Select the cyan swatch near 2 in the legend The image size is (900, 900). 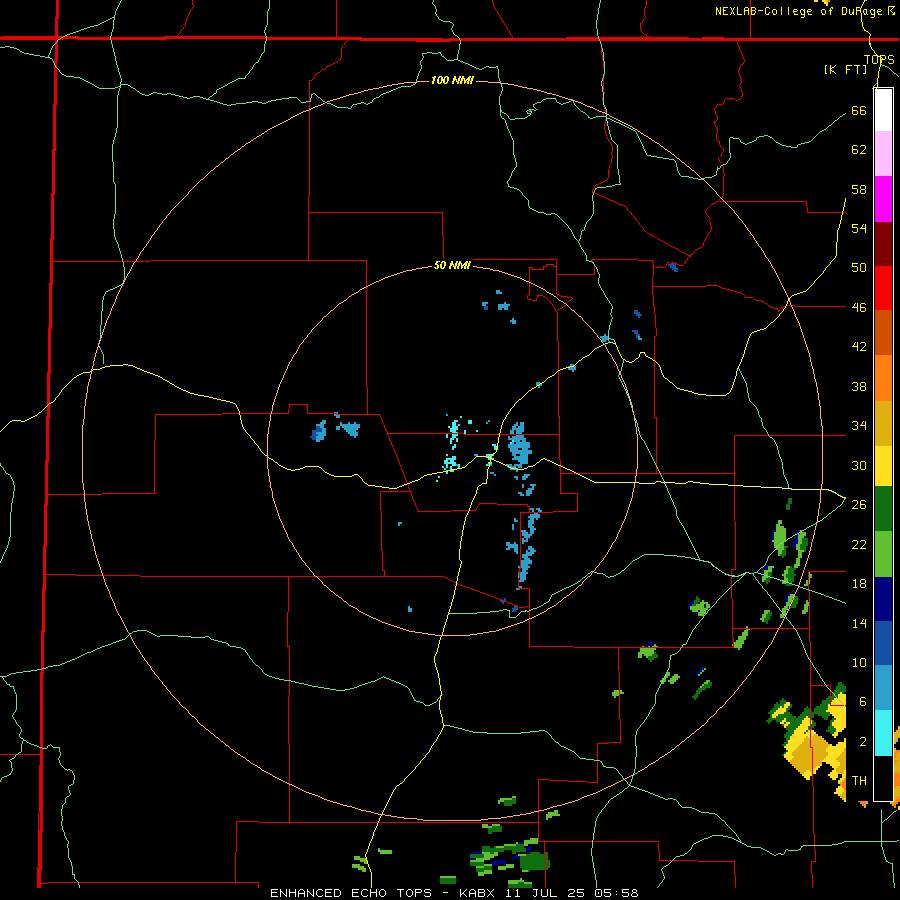click(x=883, y=733)
